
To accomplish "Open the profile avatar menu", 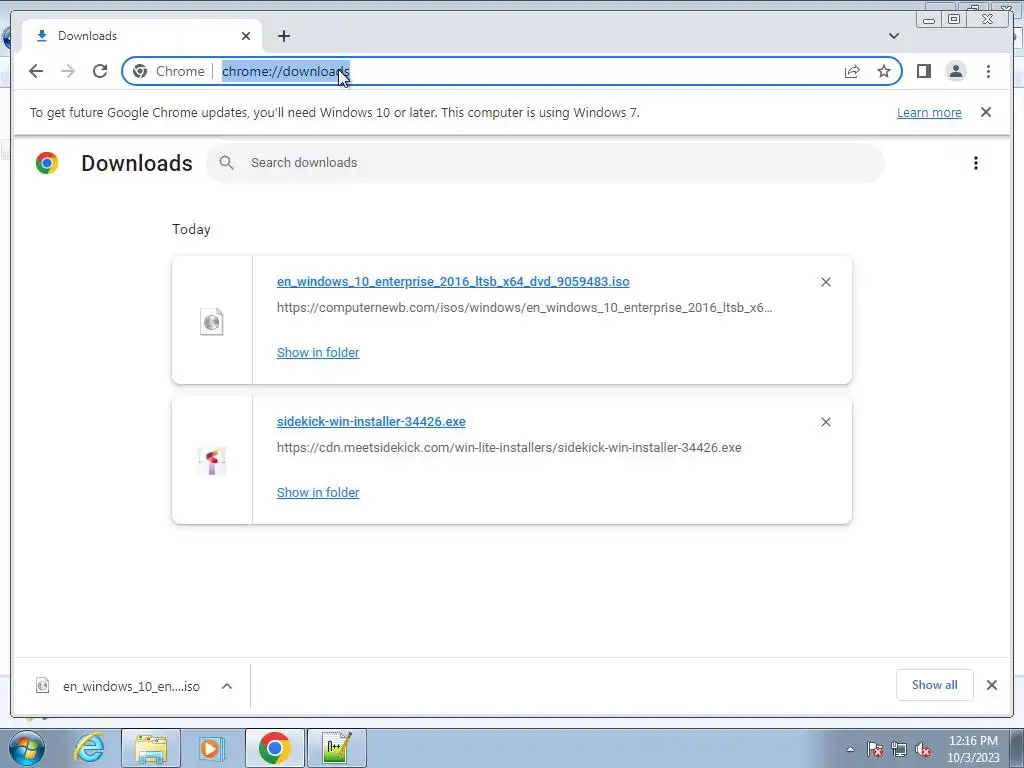I will tap(955, 71).
